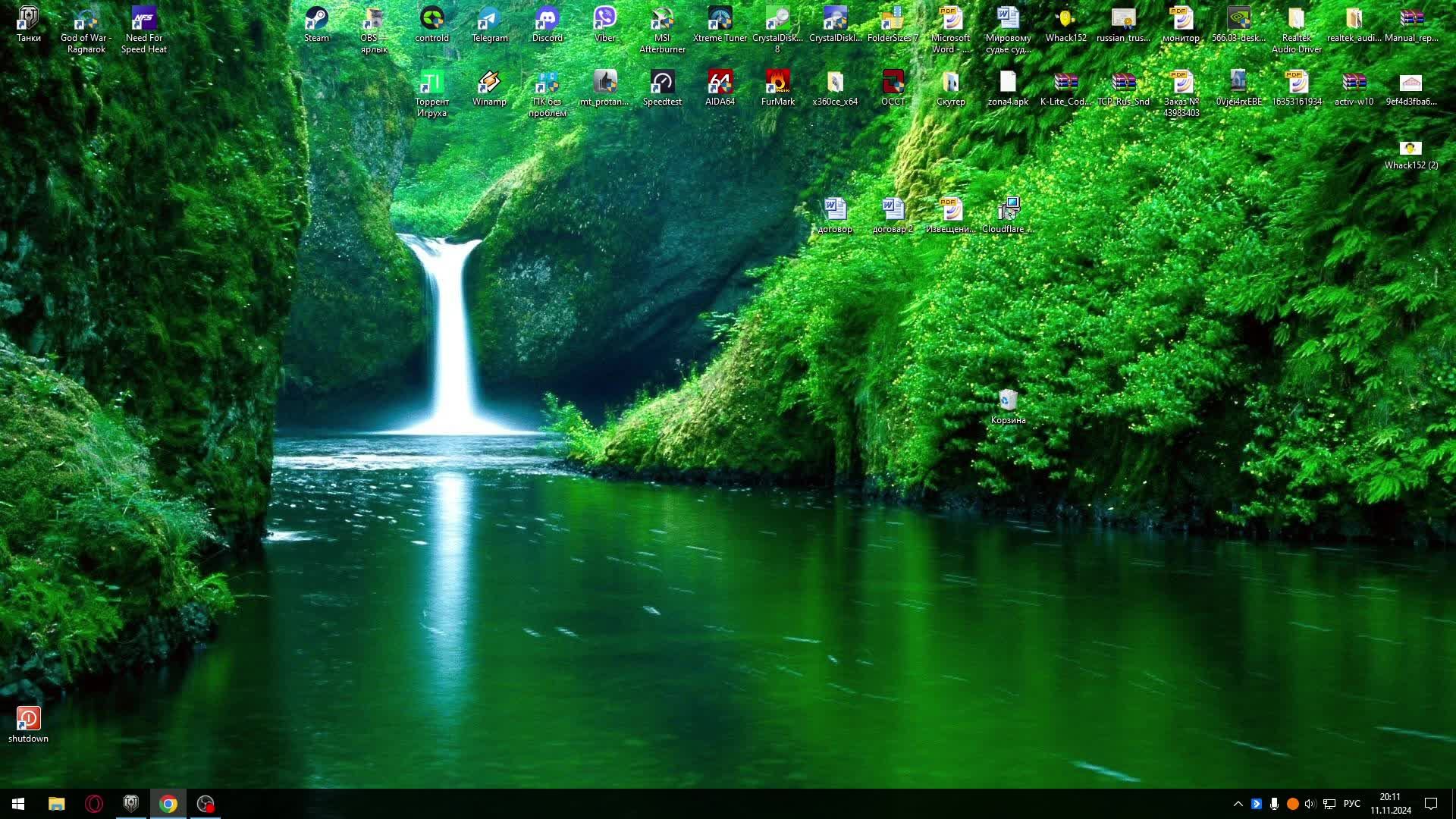Select the AIDA64 desktop icon
The width and height of the screenshot is (1456, 819).
pyautogui.click(x=720, y=83)
